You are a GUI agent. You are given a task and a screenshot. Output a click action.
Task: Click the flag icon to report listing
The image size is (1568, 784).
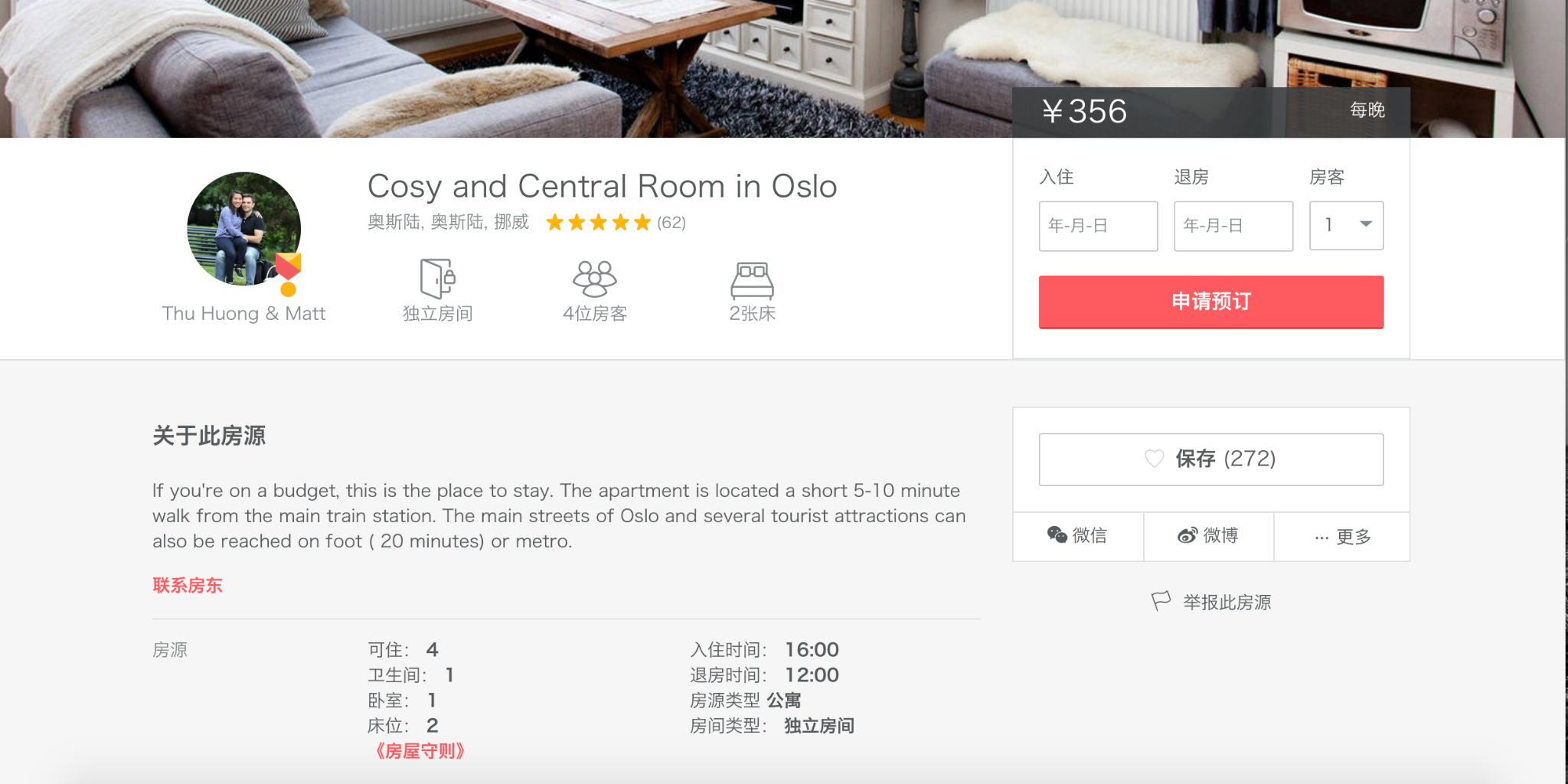pos(1161,601)
